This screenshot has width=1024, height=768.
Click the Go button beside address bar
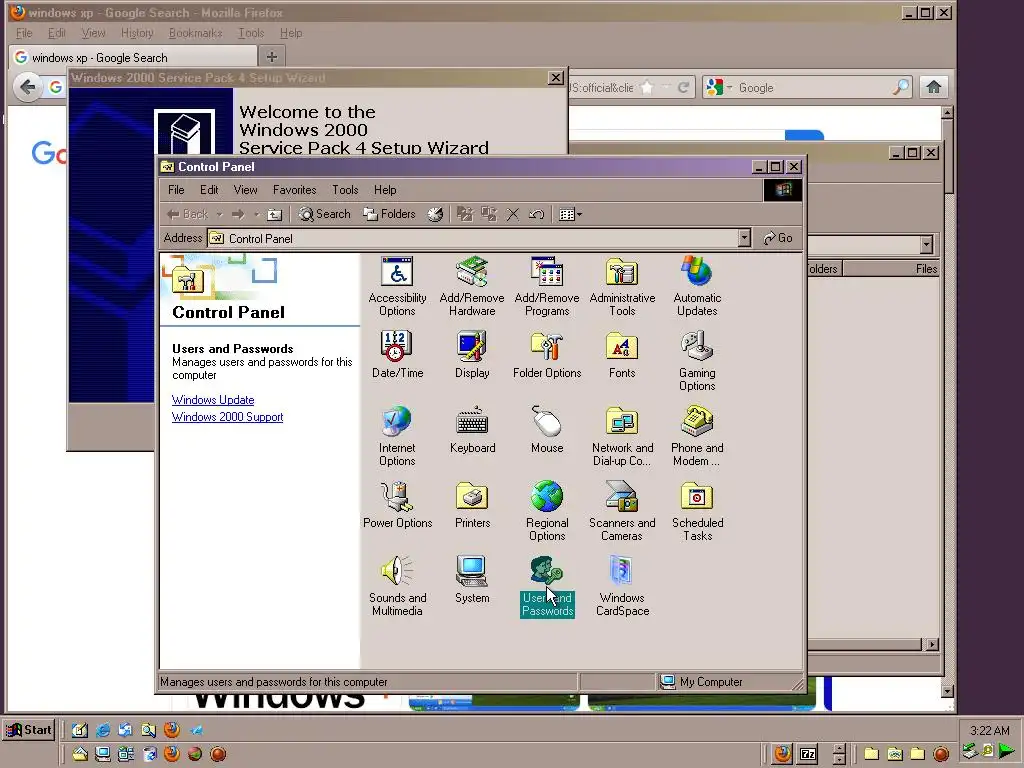tap(778, 238)
